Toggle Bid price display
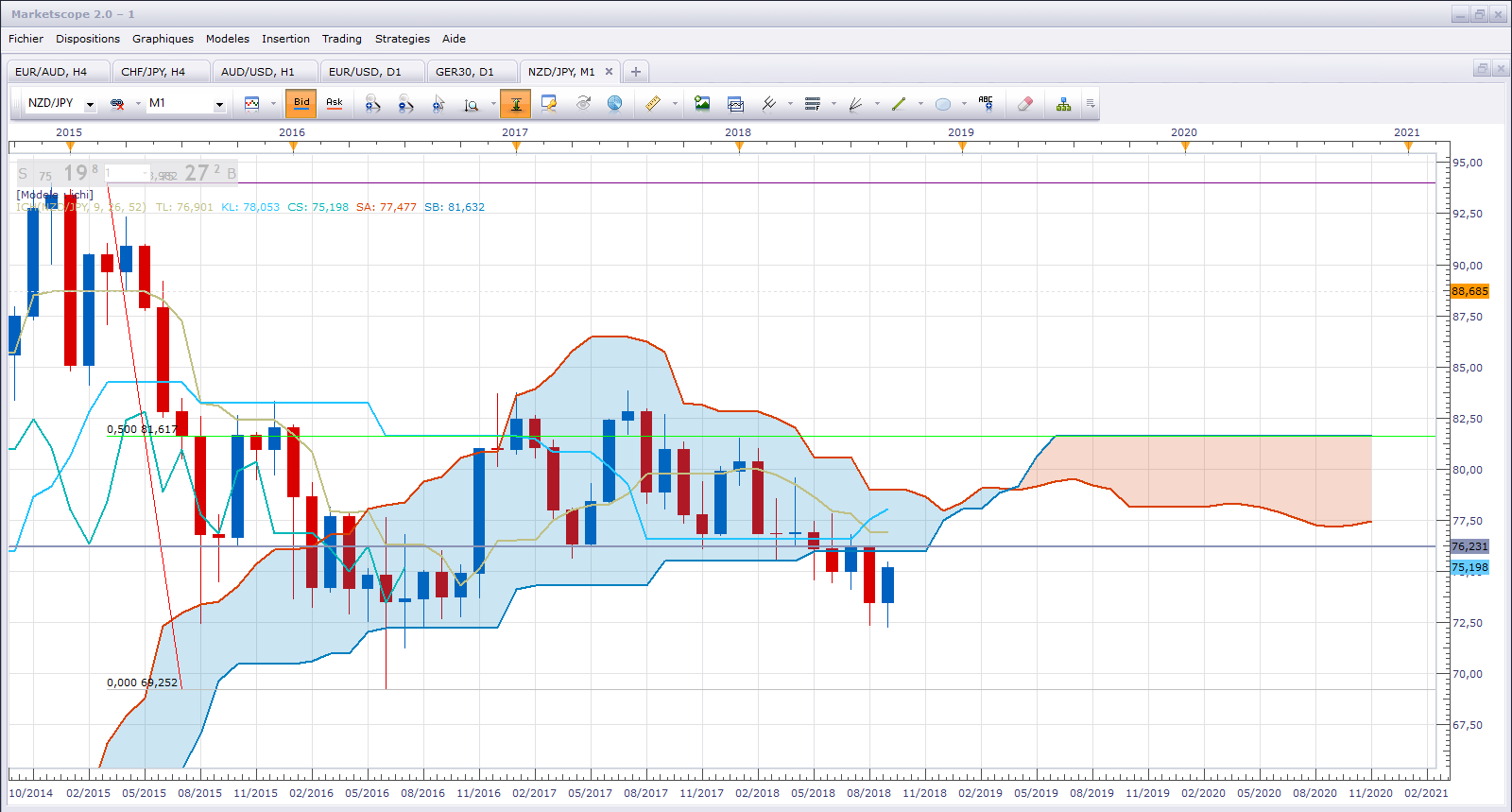 pos(301,103)
